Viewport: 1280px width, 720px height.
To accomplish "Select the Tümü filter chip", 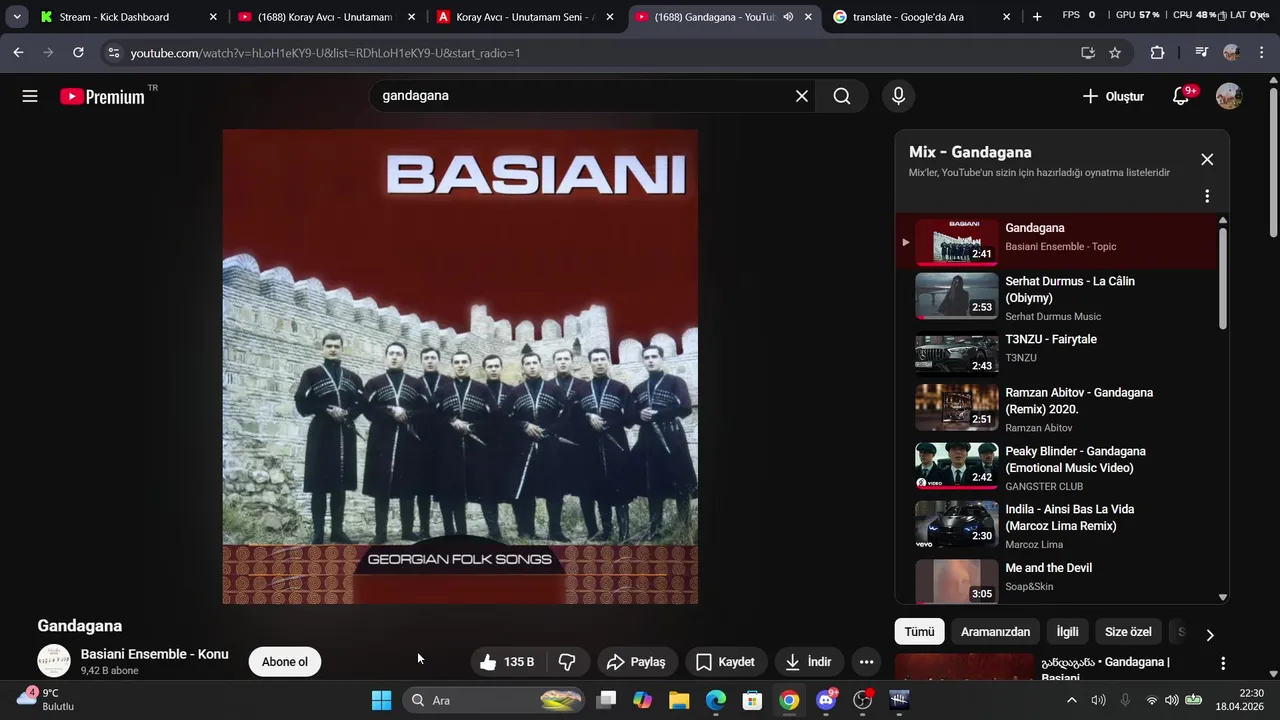I will coord(919,632).
